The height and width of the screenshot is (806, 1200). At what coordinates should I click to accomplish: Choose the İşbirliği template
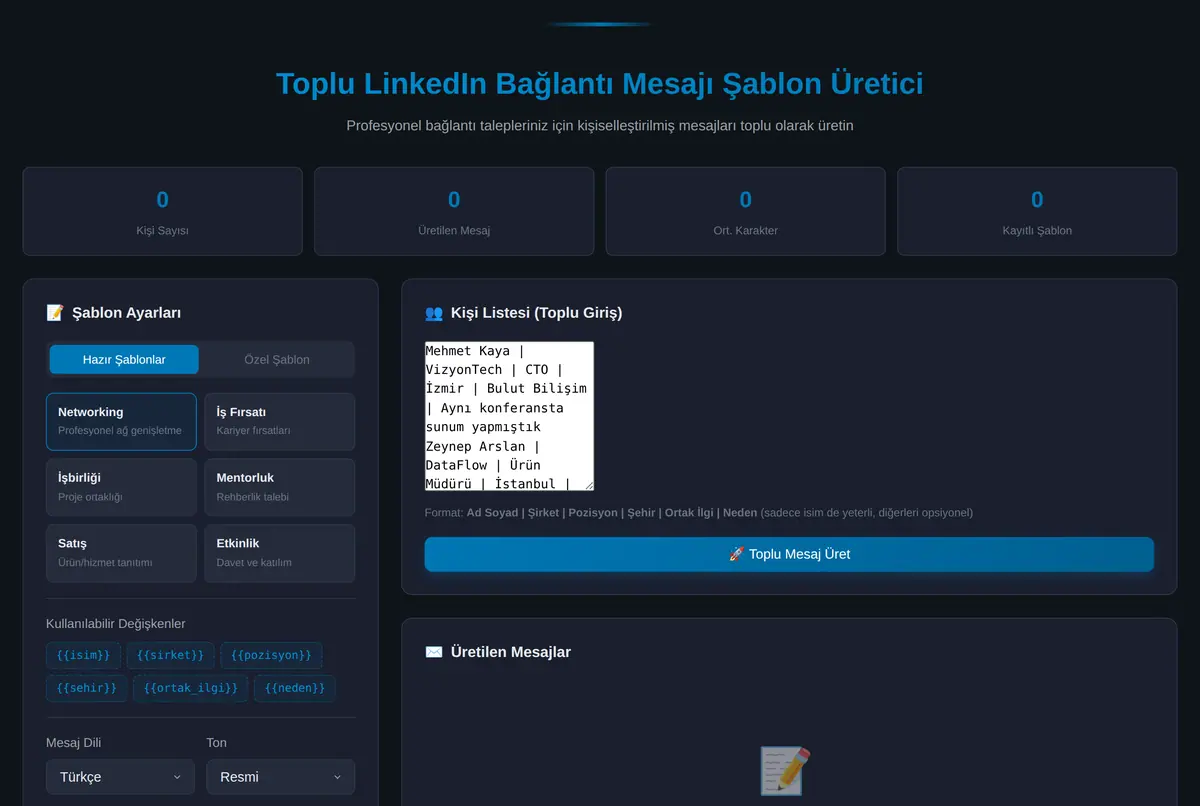[121, 487]
